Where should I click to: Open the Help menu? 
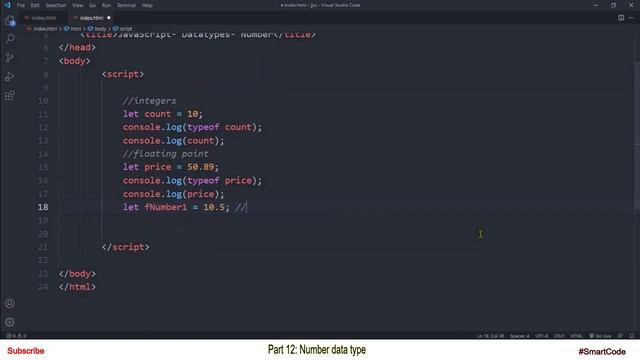[x=147, y=5]
